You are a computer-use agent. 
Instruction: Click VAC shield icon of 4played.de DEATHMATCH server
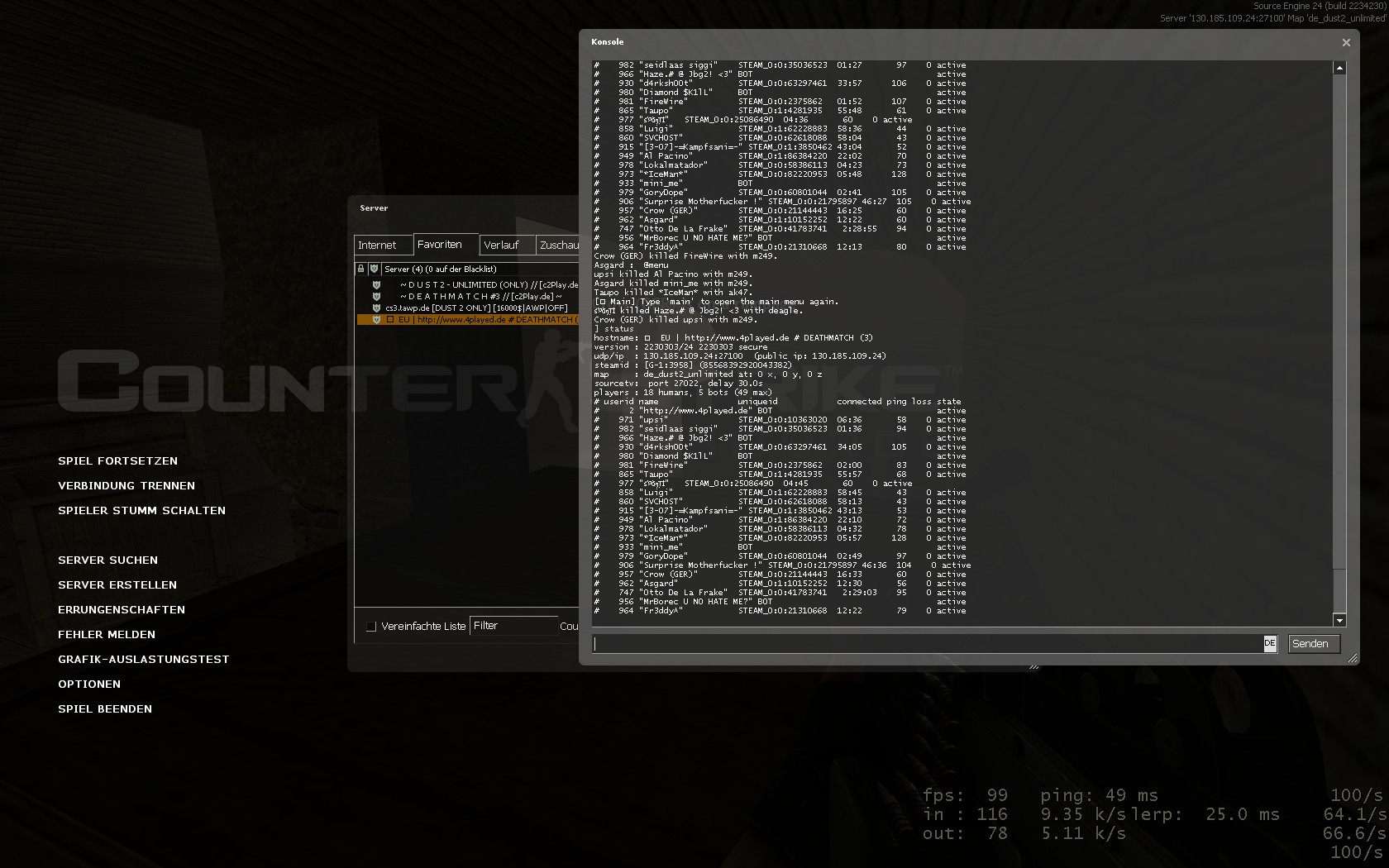376,319
